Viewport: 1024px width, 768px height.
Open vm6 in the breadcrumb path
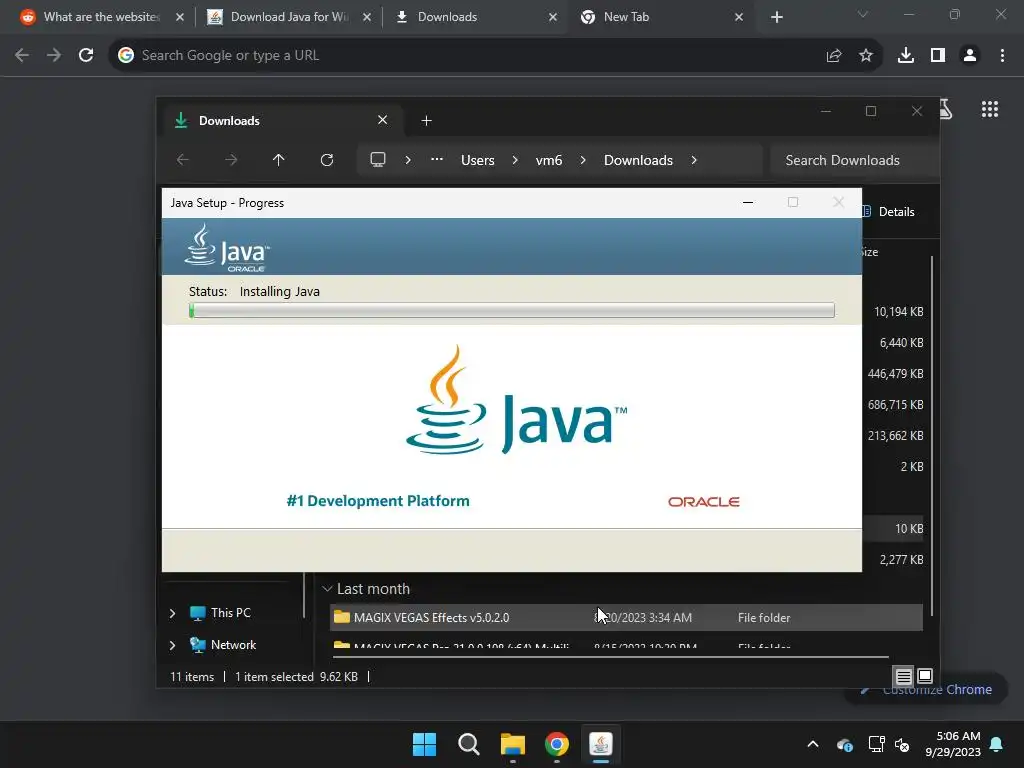[549, 160]
